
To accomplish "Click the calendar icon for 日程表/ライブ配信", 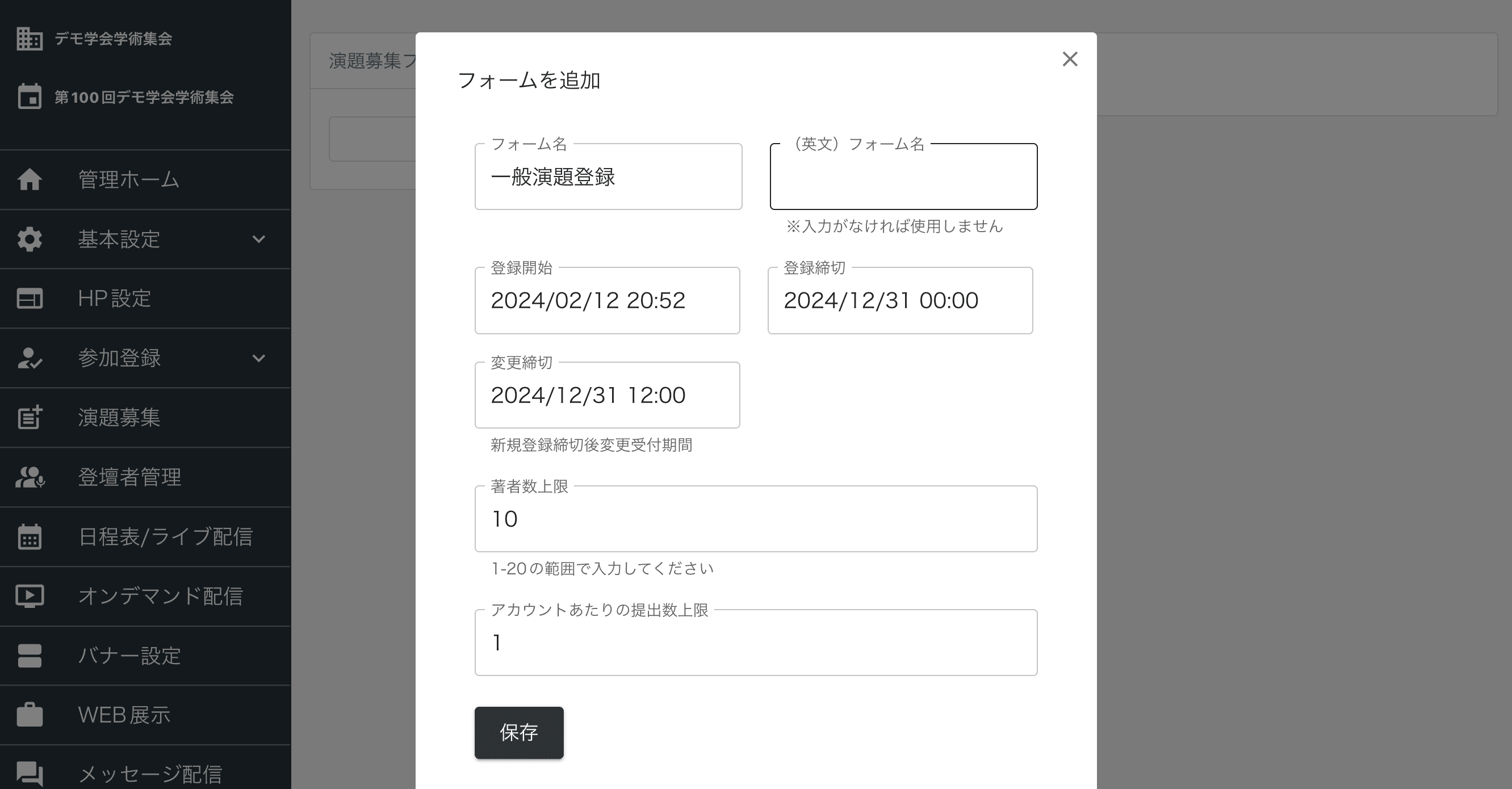I will (30, 536).
